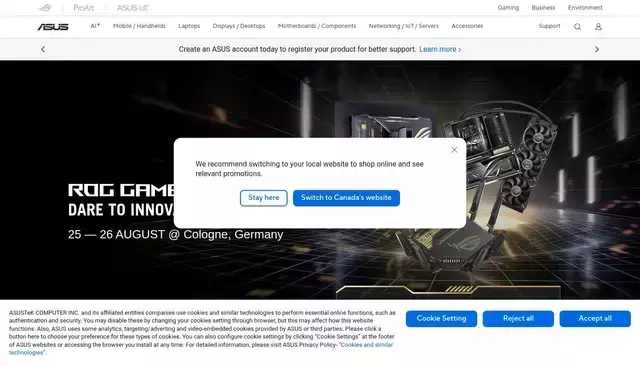Open the Environment link in top bar
The image size is (640, 366).
585,7
